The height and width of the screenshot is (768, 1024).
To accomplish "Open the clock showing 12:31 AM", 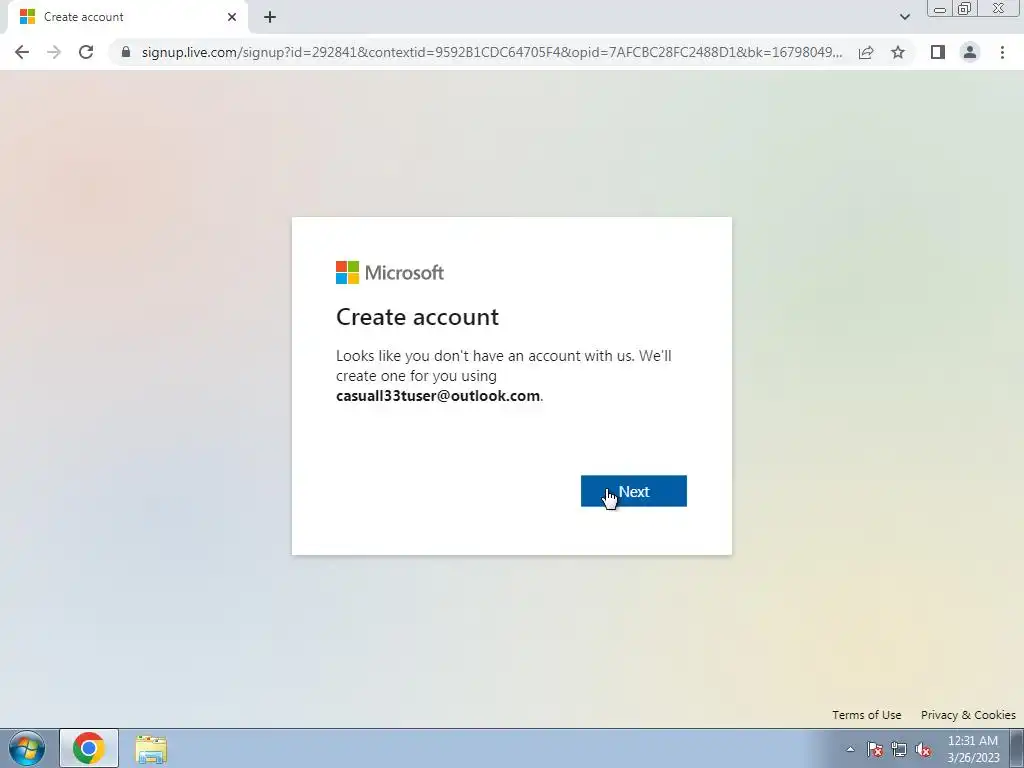I will [973, 749].
